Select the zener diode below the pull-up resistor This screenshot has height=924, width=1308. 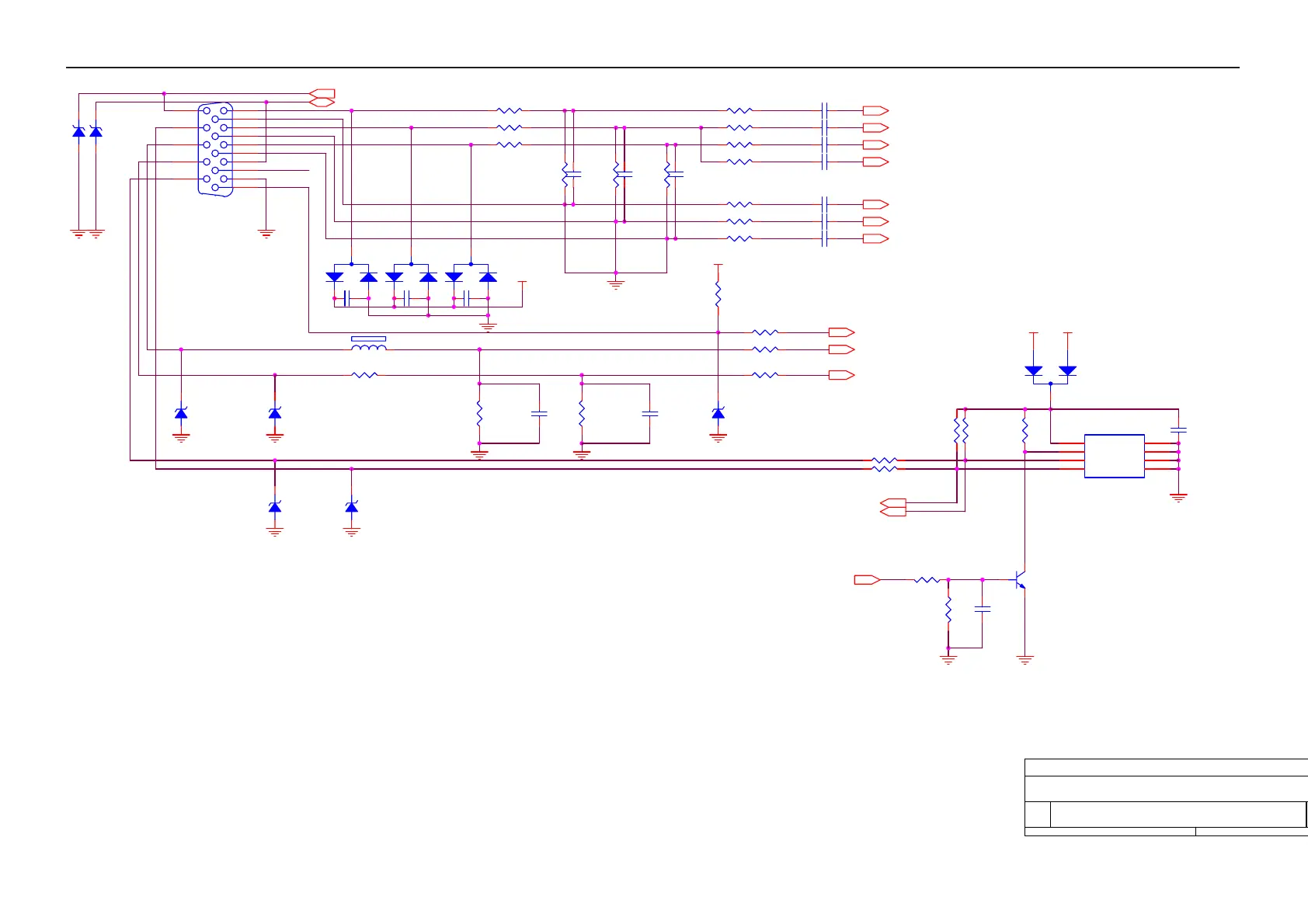point(718,413)
